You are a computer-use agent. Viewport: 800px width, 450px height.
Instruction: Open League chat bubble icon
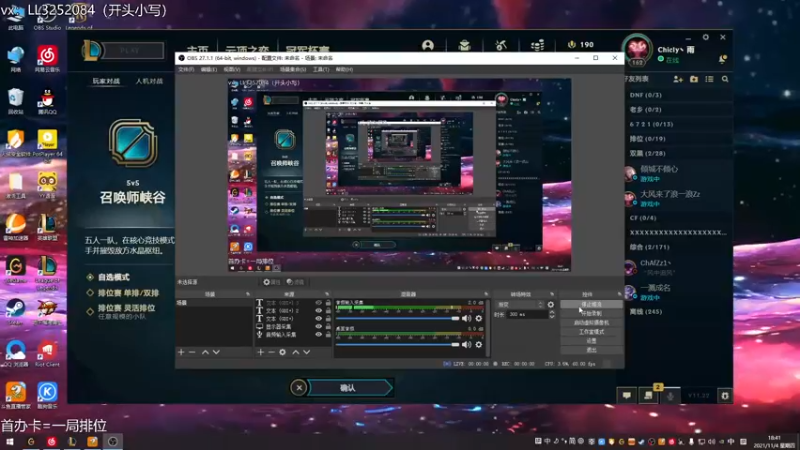pos(627,395)
